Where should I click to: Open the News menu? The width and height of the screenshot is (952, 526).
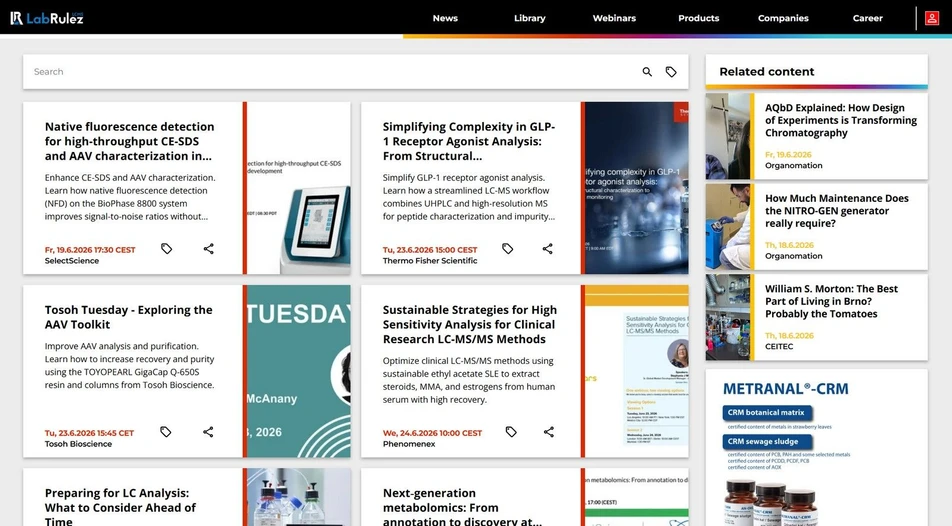[445, 18]
